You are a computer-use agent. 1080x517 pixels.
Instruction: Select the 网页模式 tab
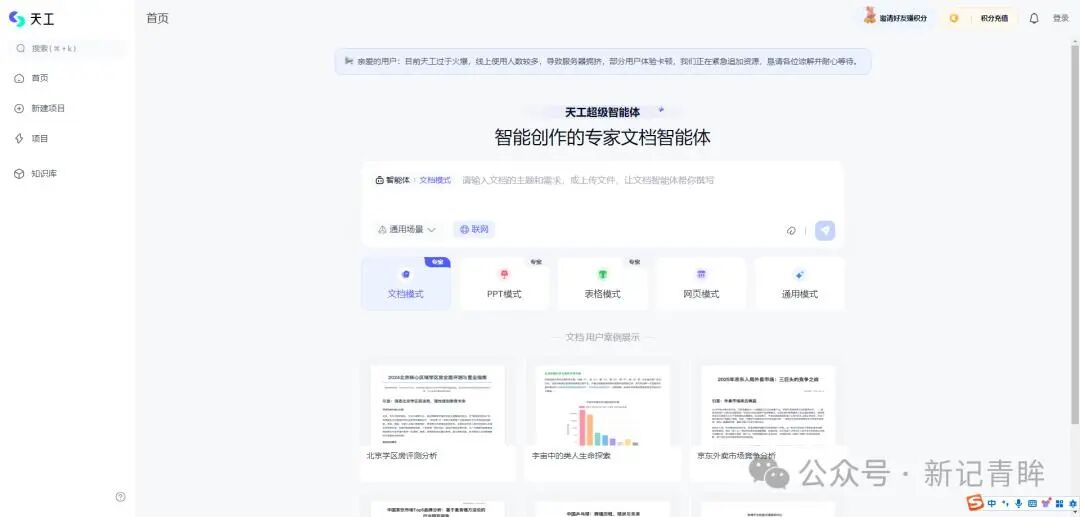pos(701,284)
